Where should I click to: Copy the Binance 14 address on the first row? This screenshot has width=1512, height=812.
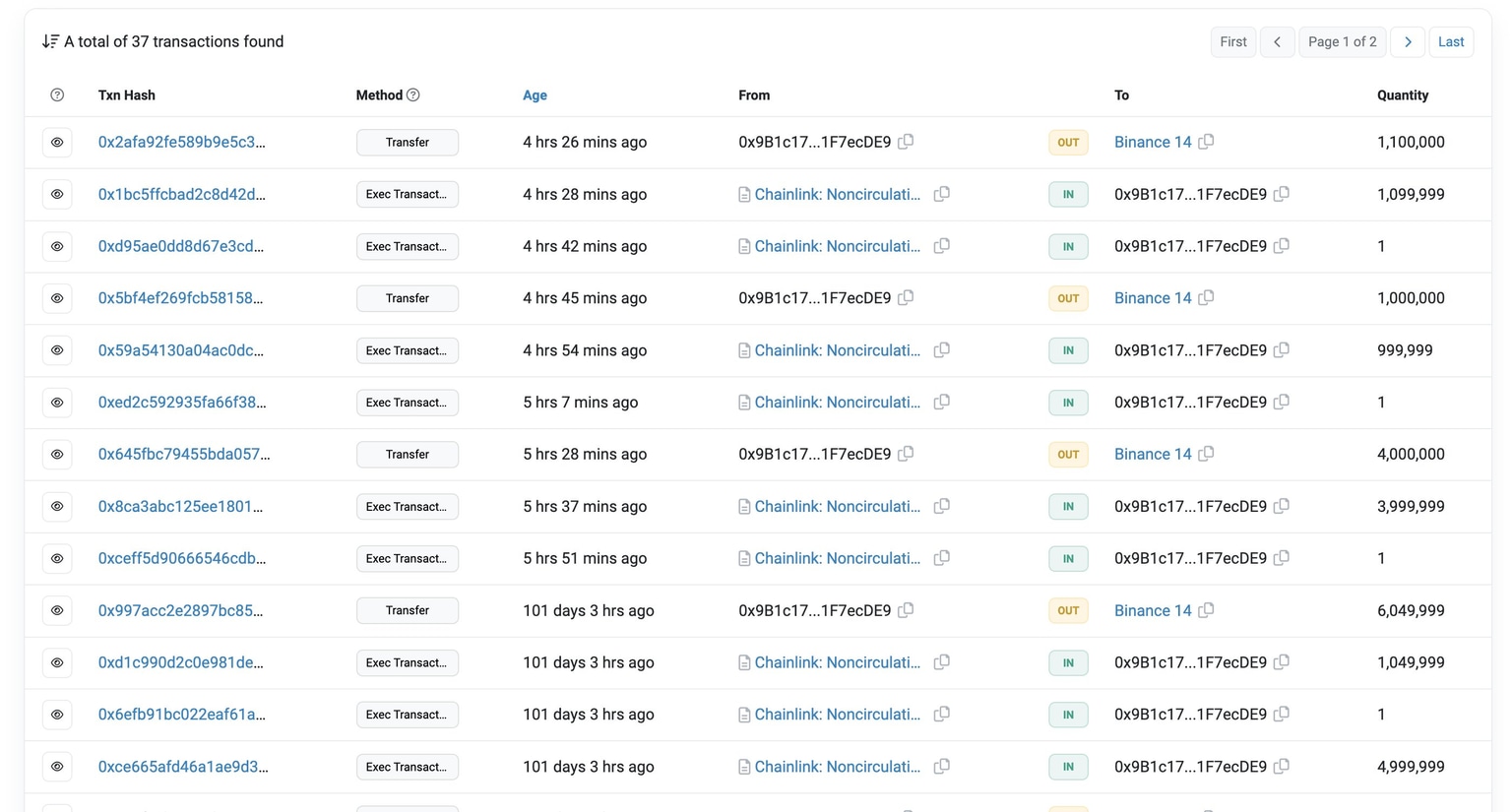1206,142
